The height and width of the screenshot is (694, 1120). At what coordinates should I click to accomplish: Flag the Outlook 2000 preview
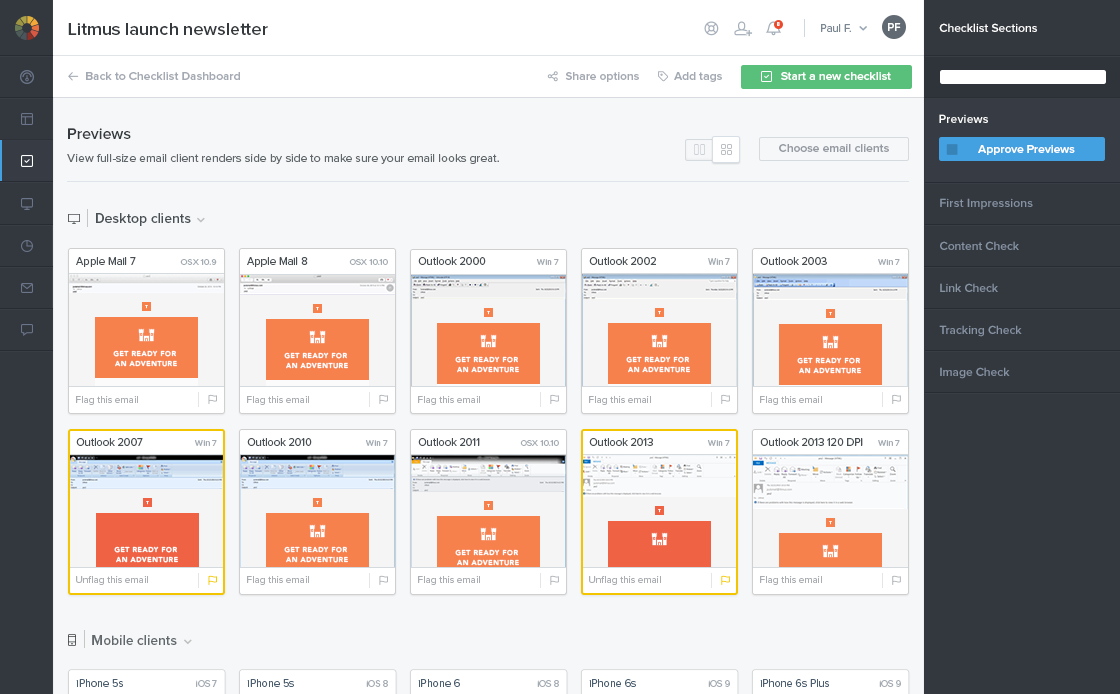click(x=554, y=400)
